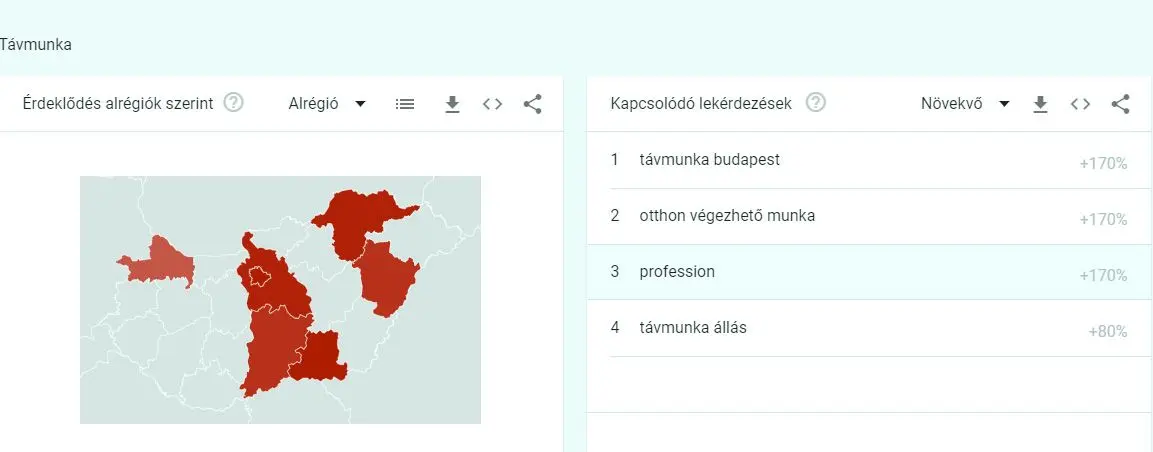Download subregion interest data as CSV
This screenshot has height=452, width=1153.
(x=452, y=104)
